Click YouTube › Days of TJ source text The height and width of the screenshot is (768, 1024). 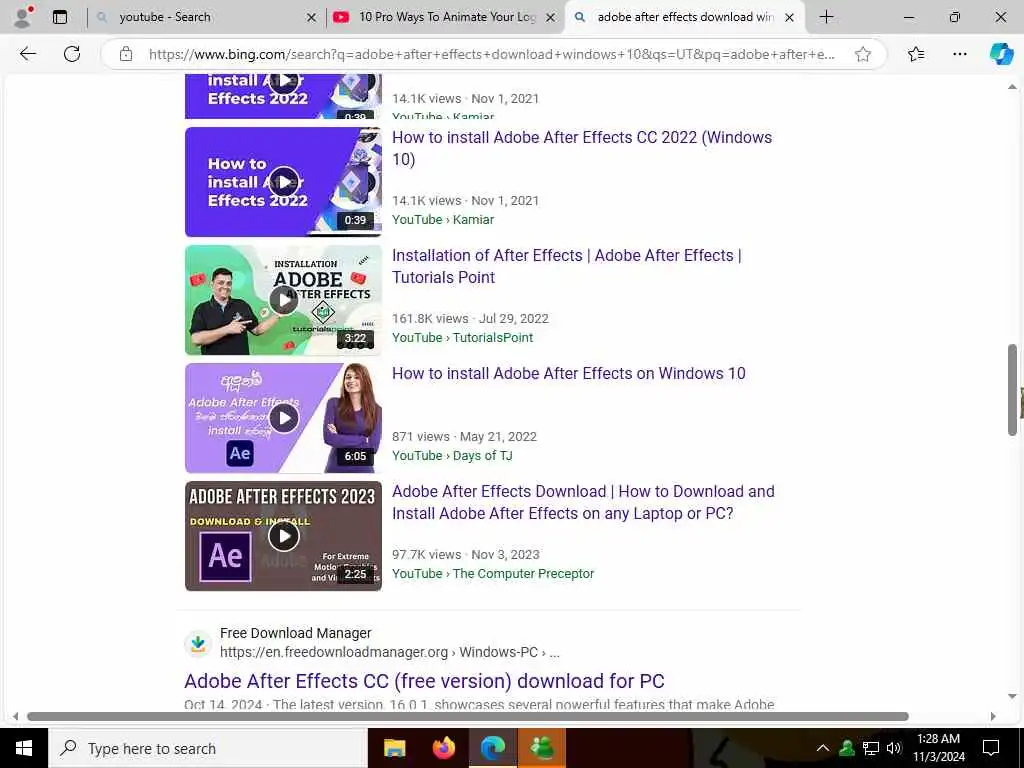pos(452,456)
